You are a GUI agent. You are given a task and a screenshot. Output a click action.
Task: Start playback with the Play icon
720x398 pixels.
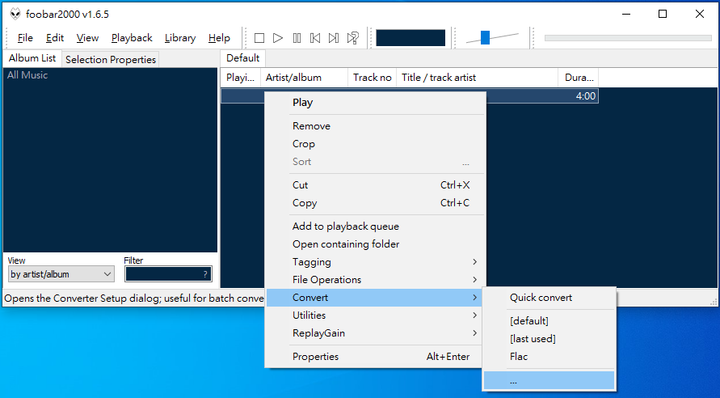pos(278,38)
